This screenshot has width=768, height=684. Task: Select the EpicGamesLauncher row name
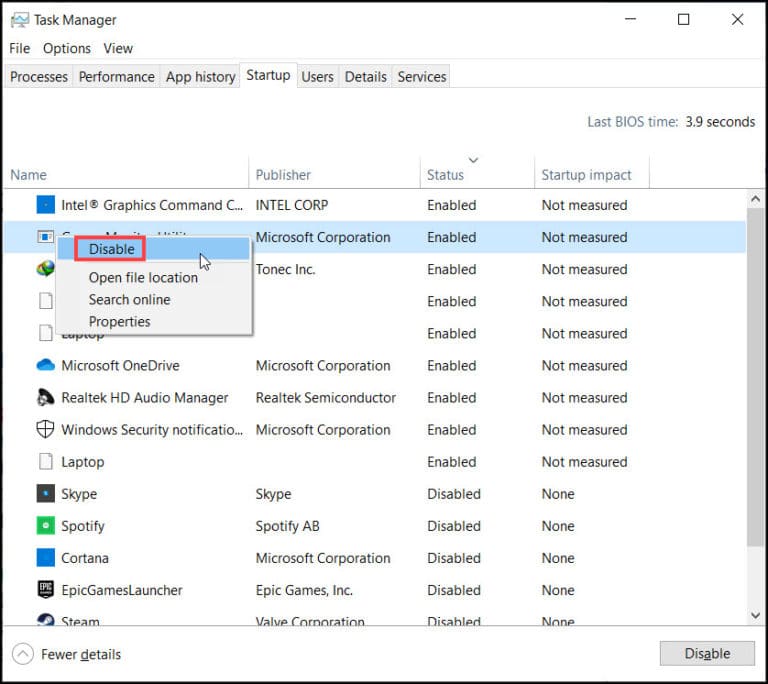pos(121,590)
